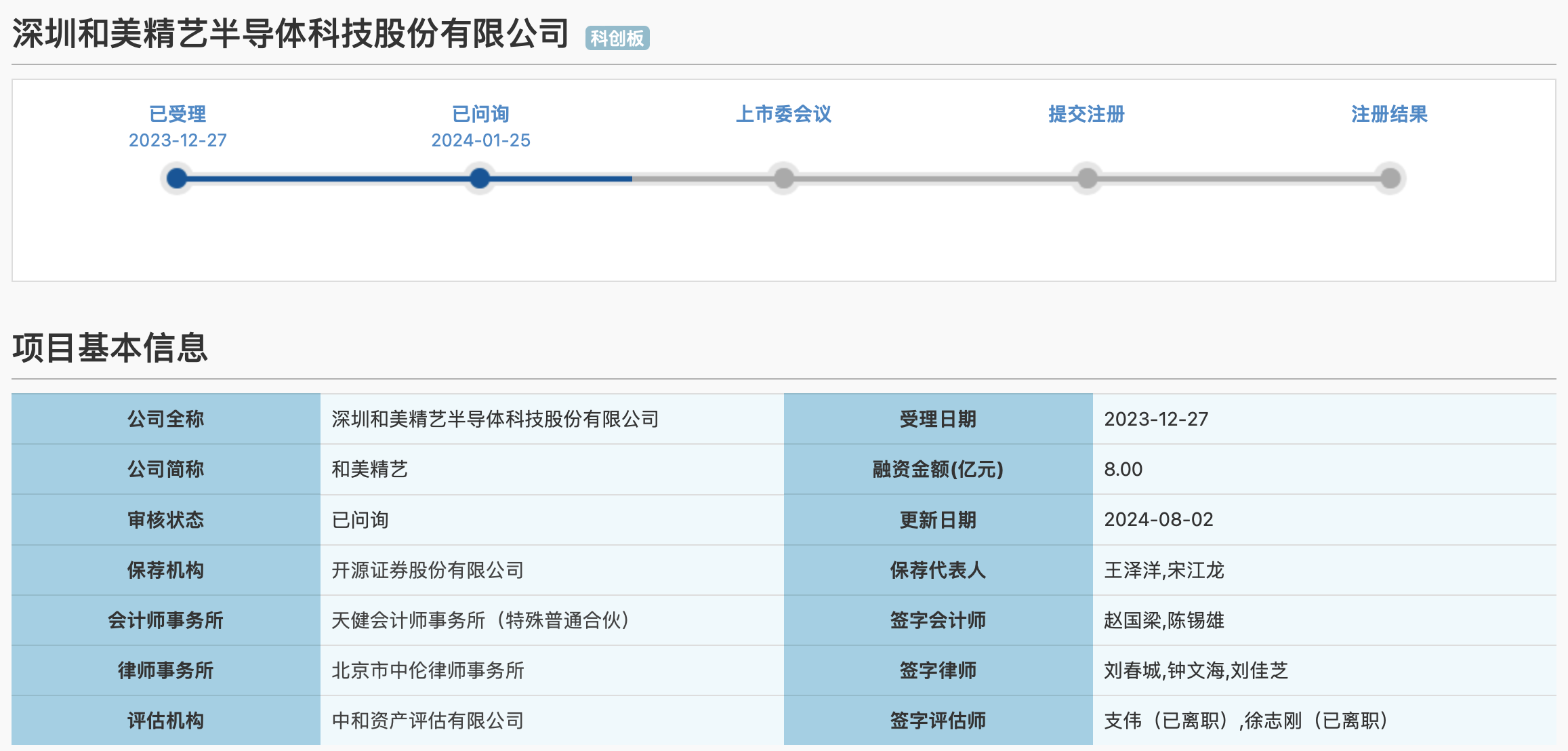1568x751 pixels.
Task: Click the 评估机构 header cell
Action: click(x=166, y=720)
